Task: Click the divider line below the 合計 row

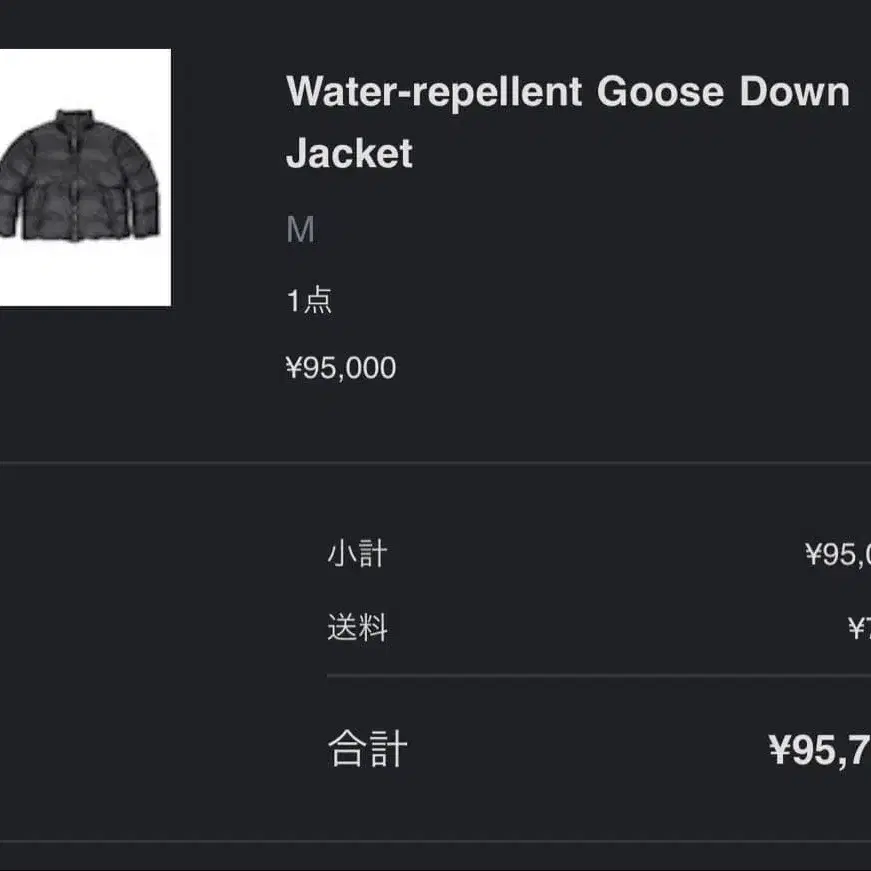Action: point(435,841)
